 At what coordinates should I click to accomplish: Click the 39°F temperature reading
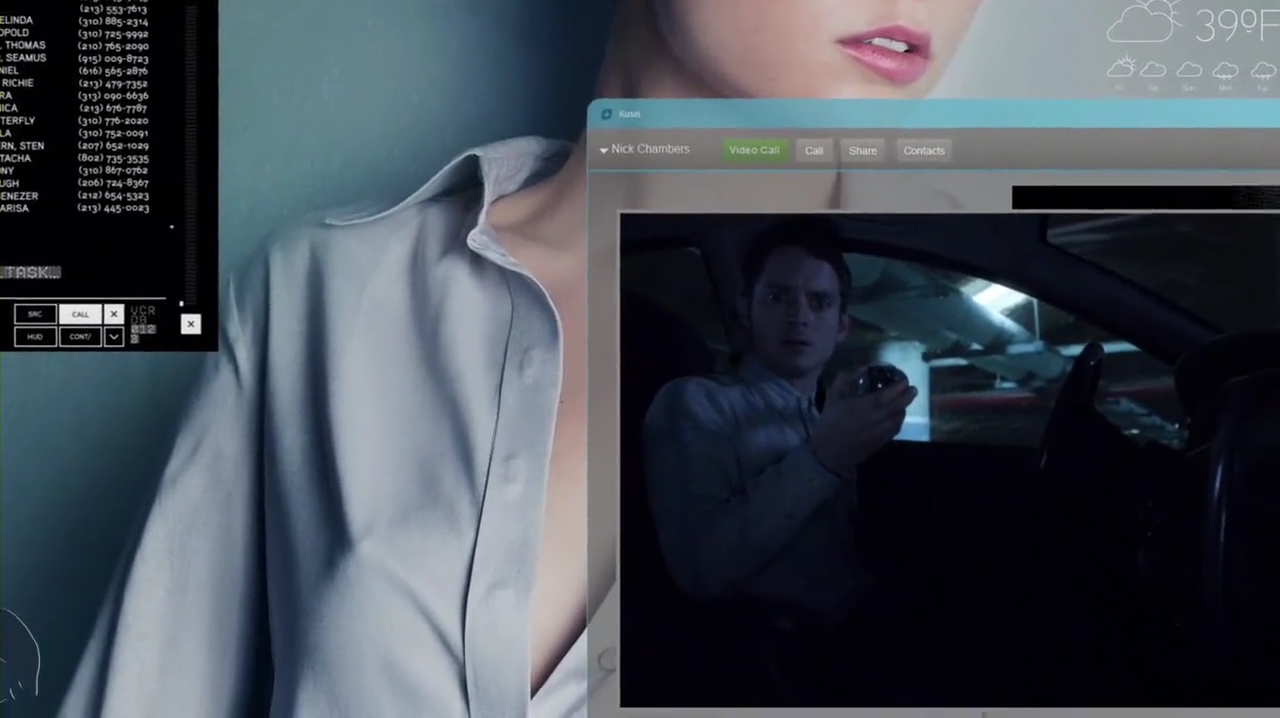pos(1236,26)
